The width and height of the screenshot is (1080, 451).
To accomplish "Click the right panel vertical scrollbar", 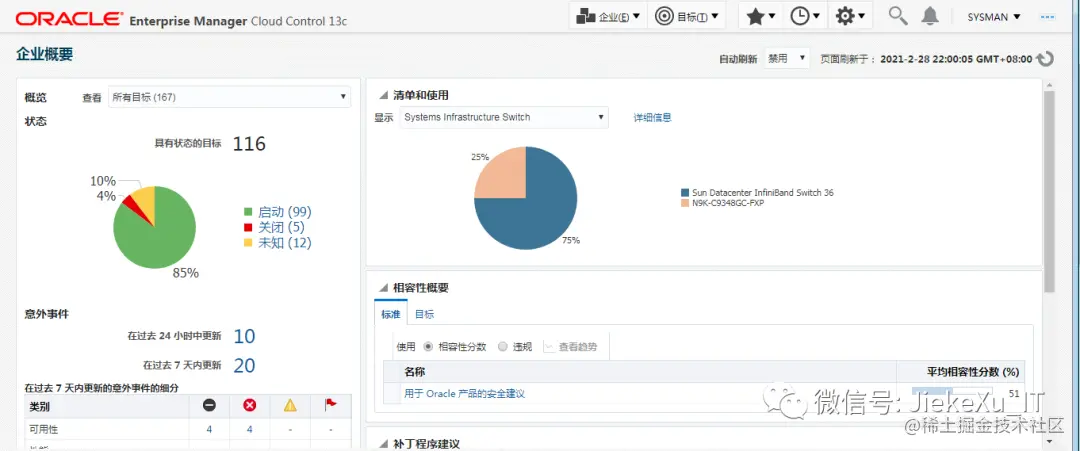I will pyautogui.click(x=1049, y=193).
